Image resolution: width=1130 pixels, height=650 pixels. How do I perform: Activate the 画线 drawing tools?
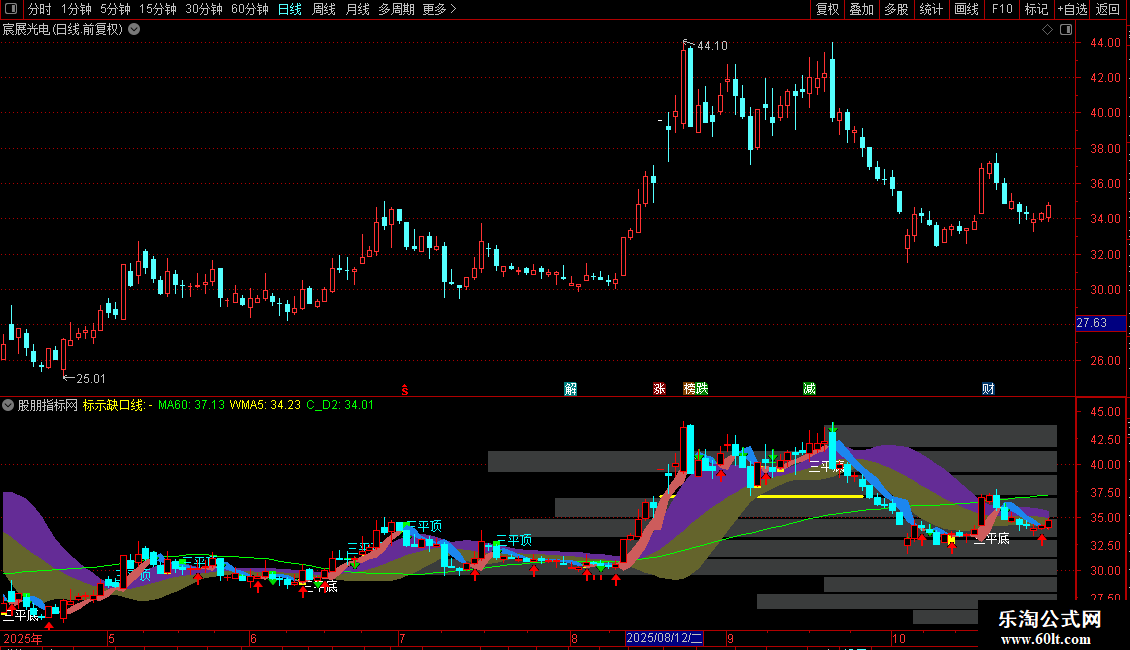pos(966,9)
